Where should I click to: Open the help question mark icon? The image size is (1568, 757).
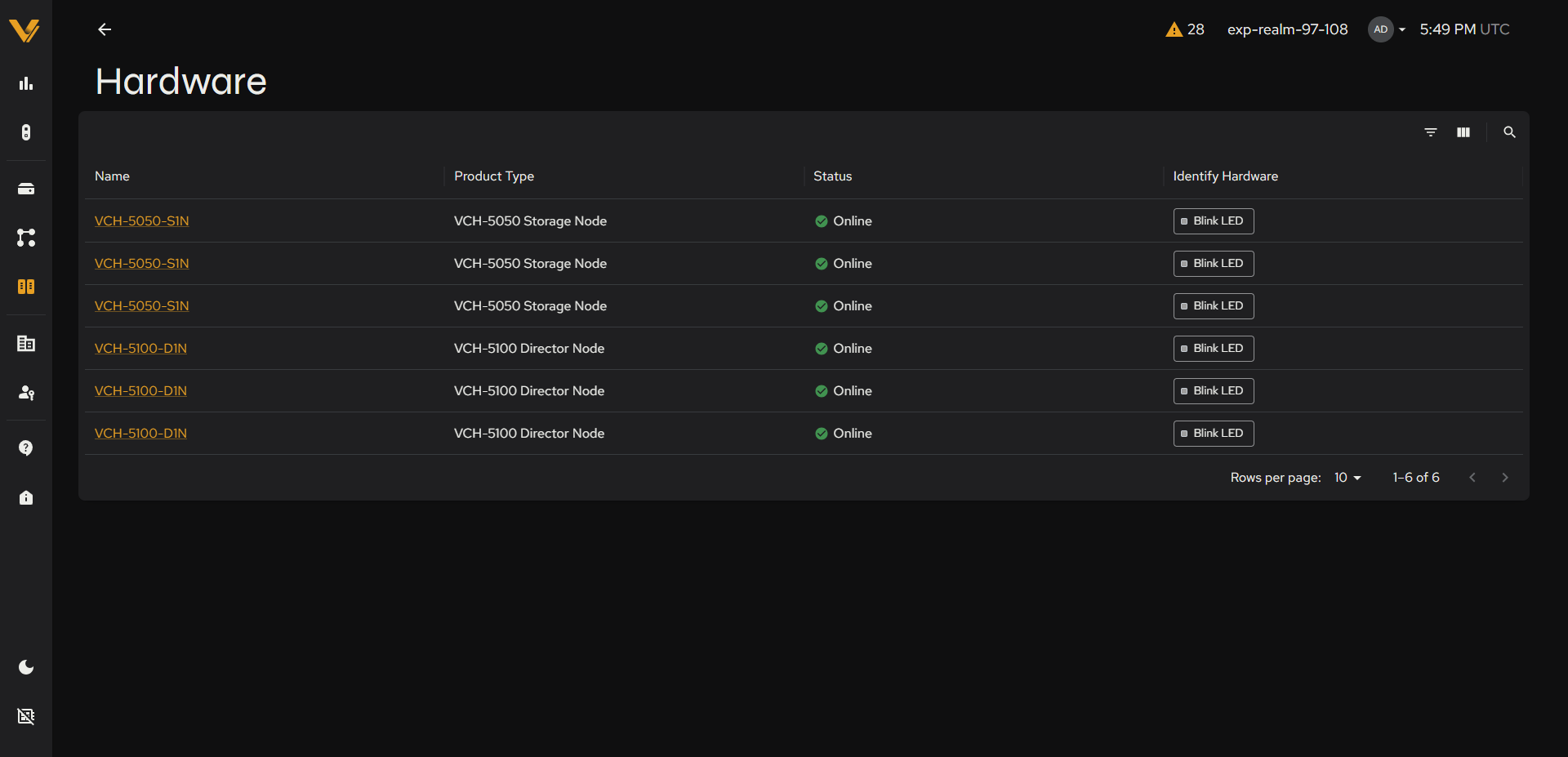tap(26, 448)
